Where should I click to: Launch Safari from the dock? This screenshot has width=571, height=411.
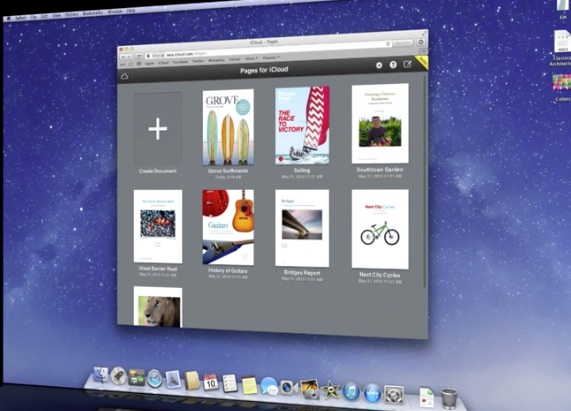(154, 379)
